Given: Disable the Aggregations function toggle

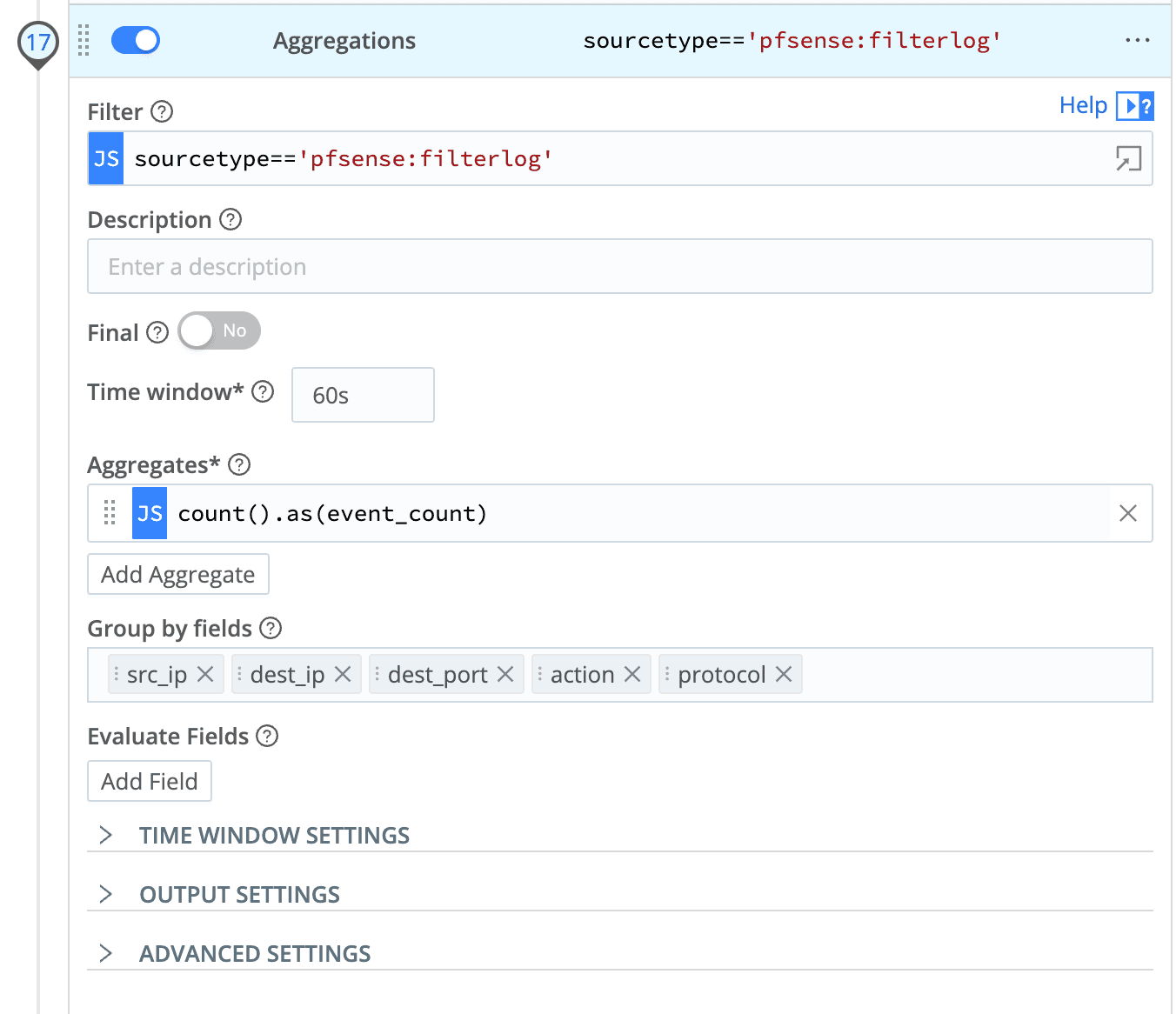Looking at the screenshot, I should 136,41.
